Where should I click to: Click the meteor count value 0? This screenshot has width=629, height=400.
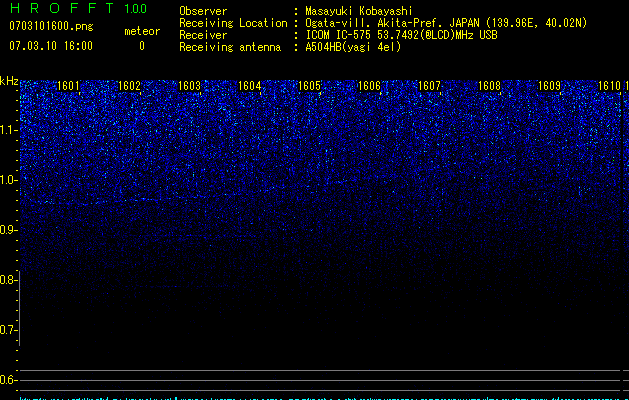(x=142, y=46)
